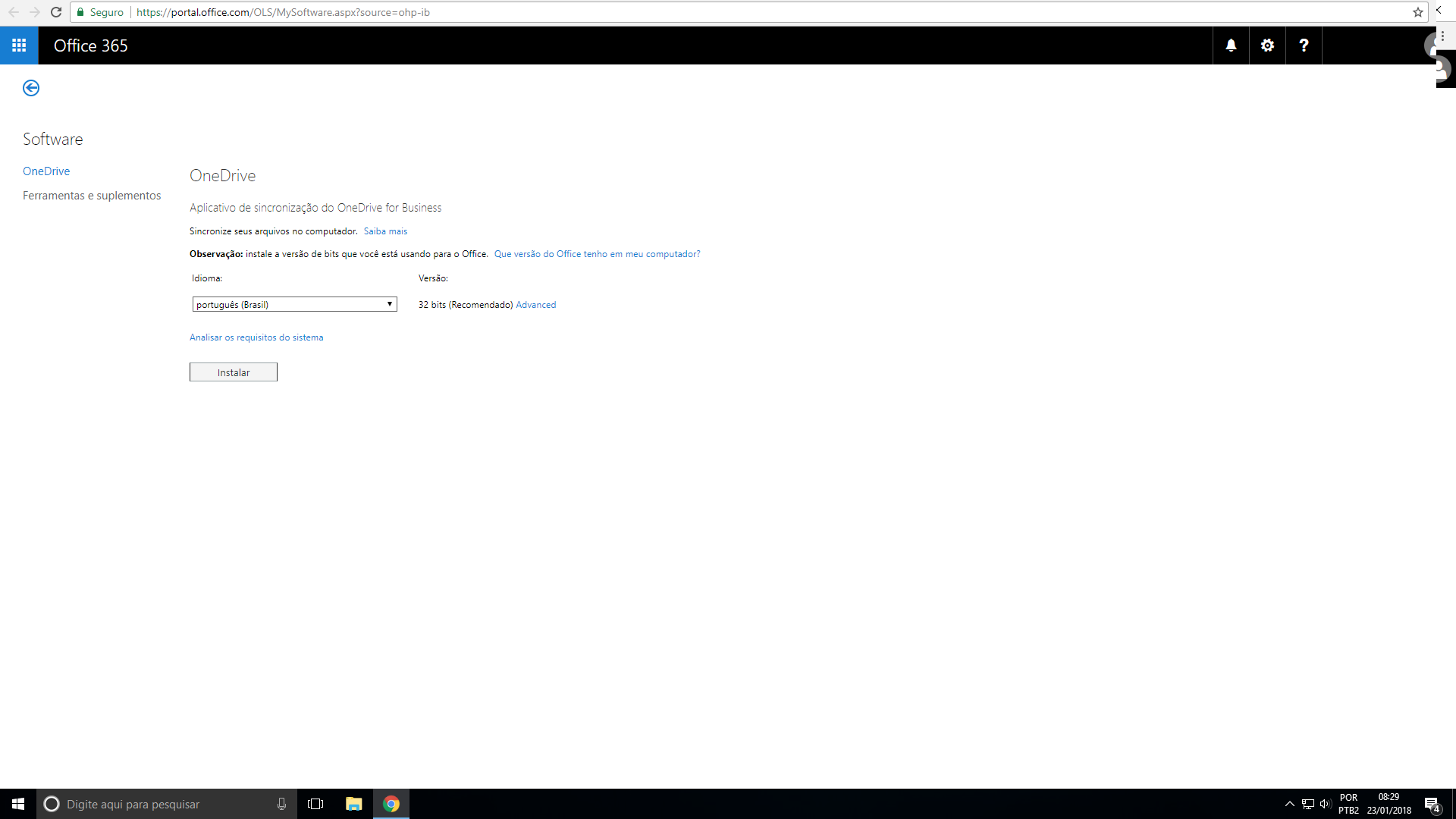Image resolution: width=1456 pixels, height=819 pixels.
Task: Open the network tray icon
Action: coord(1308,804)
